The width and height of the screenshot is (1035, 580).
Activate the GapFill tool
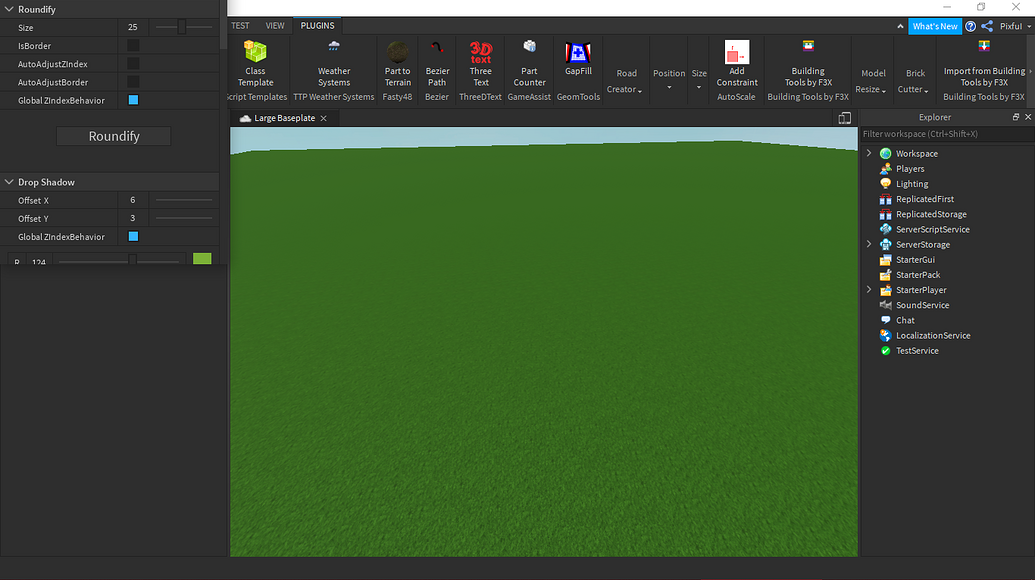[578, 58]
